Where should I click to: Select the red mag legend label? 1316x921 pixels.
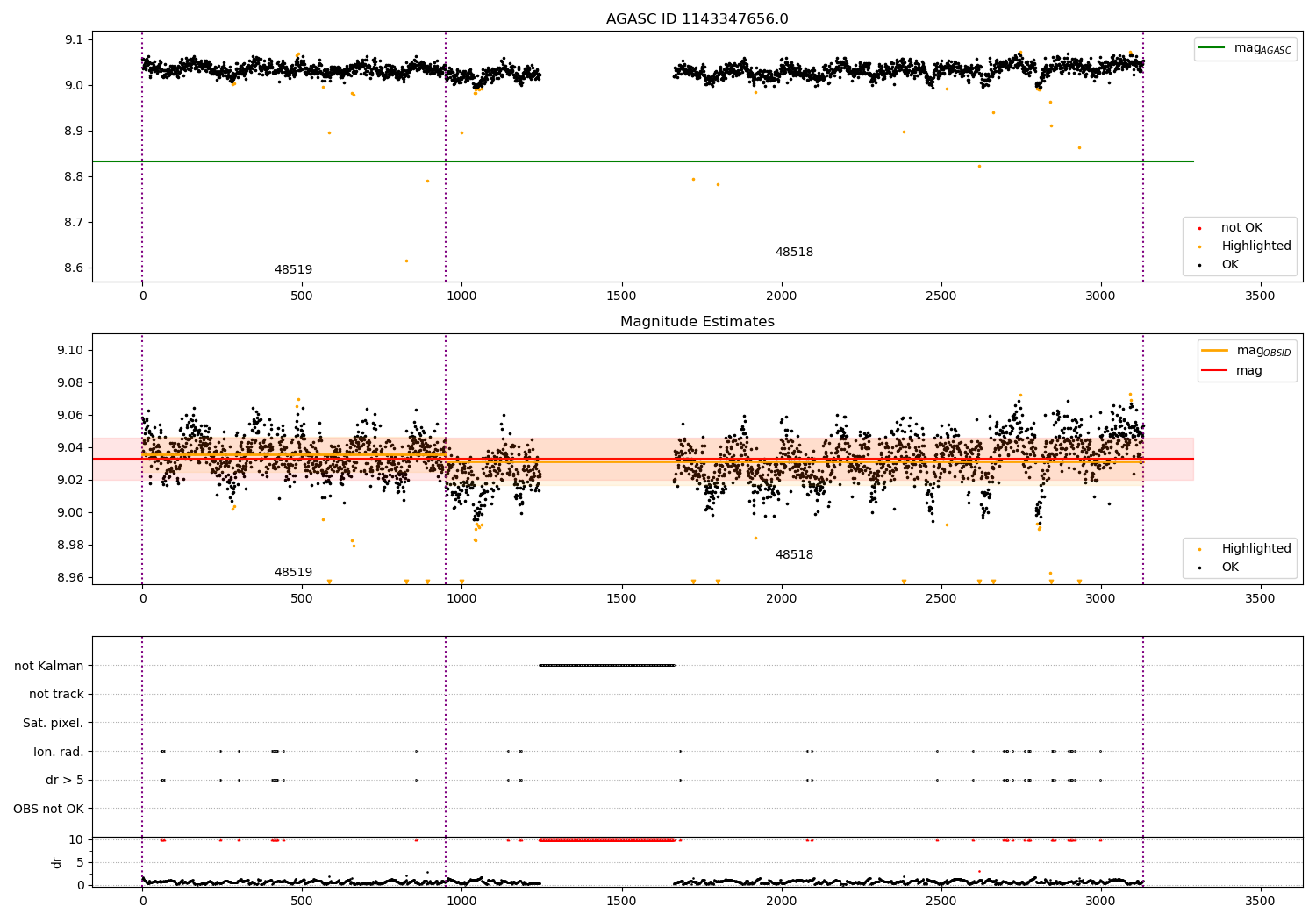coord(1249,371)
